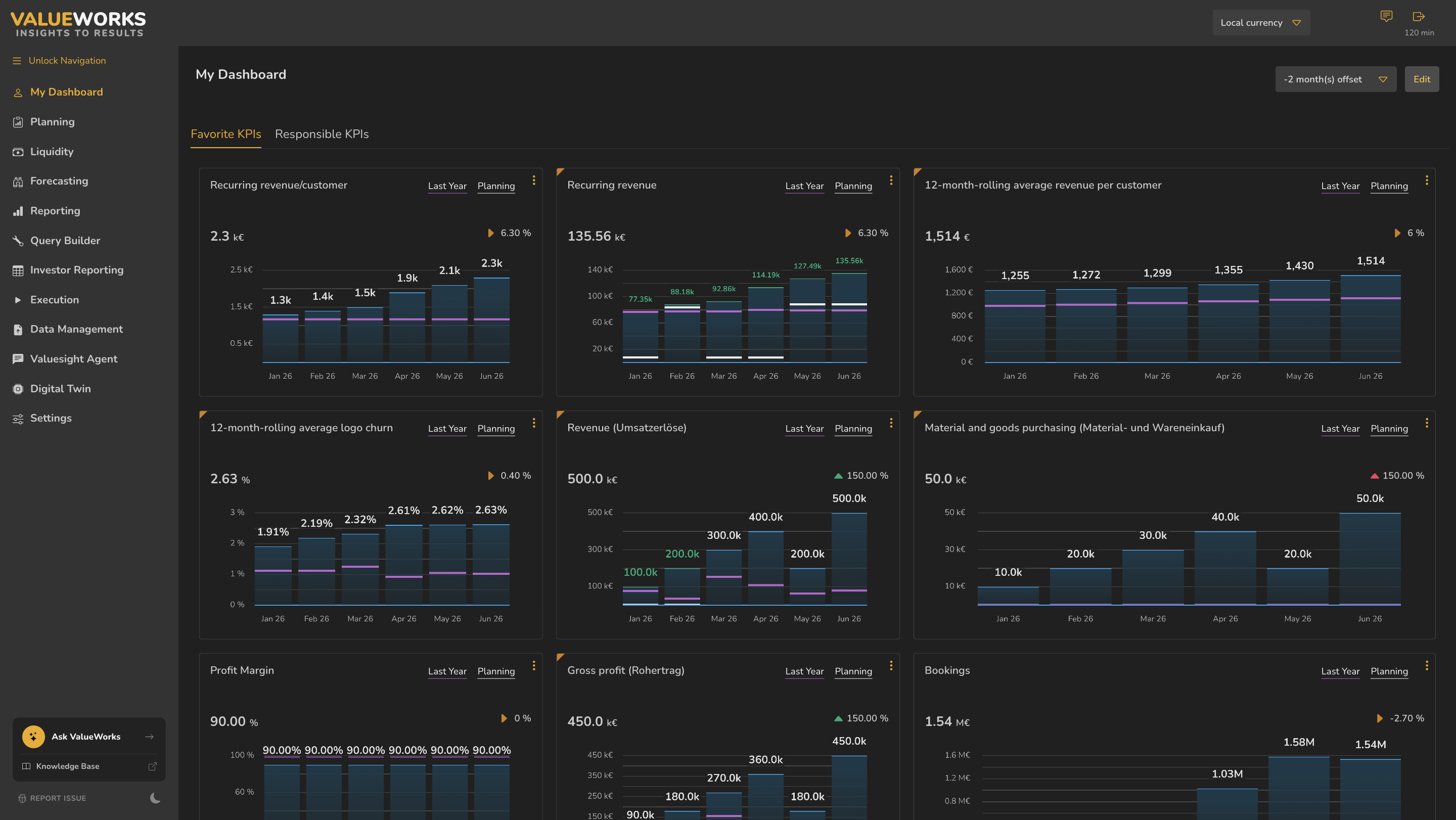Toggle Planning on Recurring revenue card
The width and height of the screenshot is (1456, 820).
pos(853,186)
